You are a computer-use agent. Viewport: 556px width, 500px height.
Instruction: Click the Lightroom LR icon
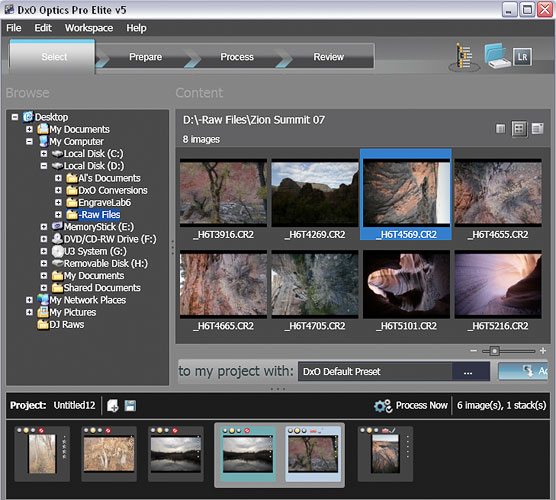pos(522,57)
